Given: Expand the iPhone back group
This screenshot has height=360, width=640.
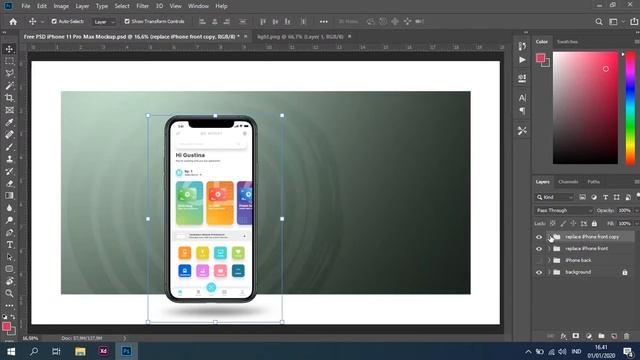Looking at the screenshot, I should pyautogui.click(x=549, y=260).
